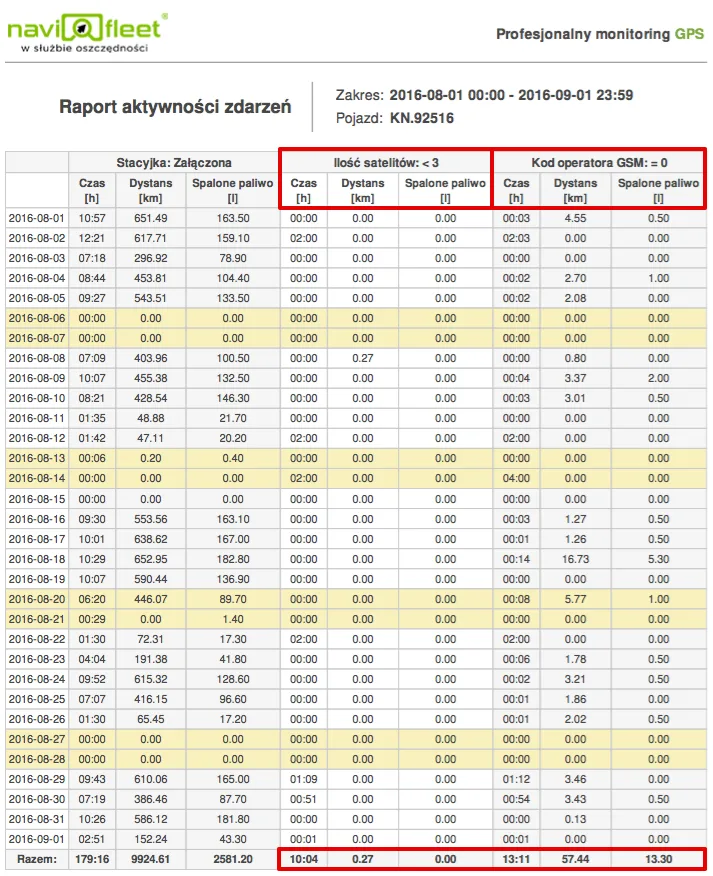Viewport: 713px width, 876px height.
Task: Click GSM time '04:00' on 2016-08-14
Action: [x=516, y=479]
